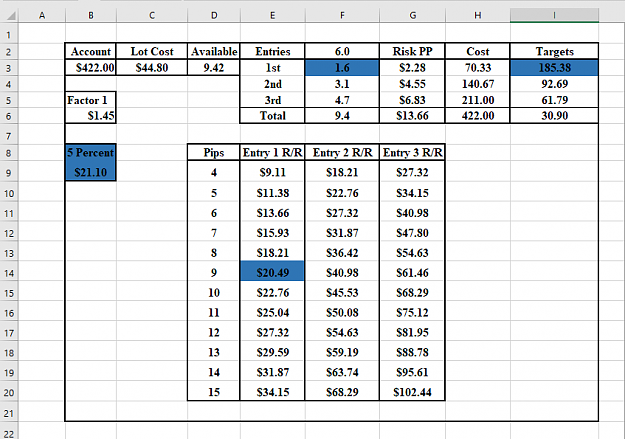Click the Entries header cell
The height and width of the screenshot is (439, 625).
click(273, 51)
